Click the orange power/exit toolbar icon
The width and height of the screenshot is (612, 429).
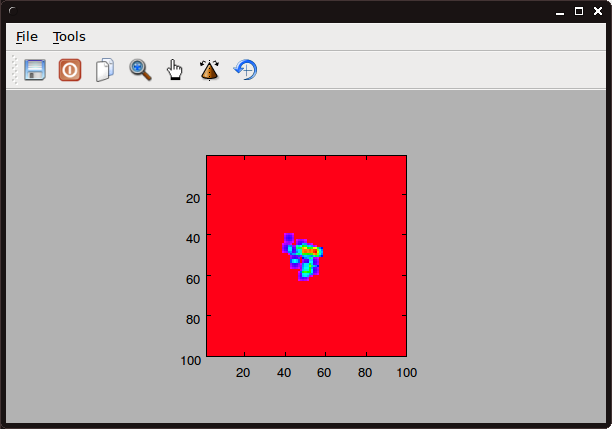70,70
